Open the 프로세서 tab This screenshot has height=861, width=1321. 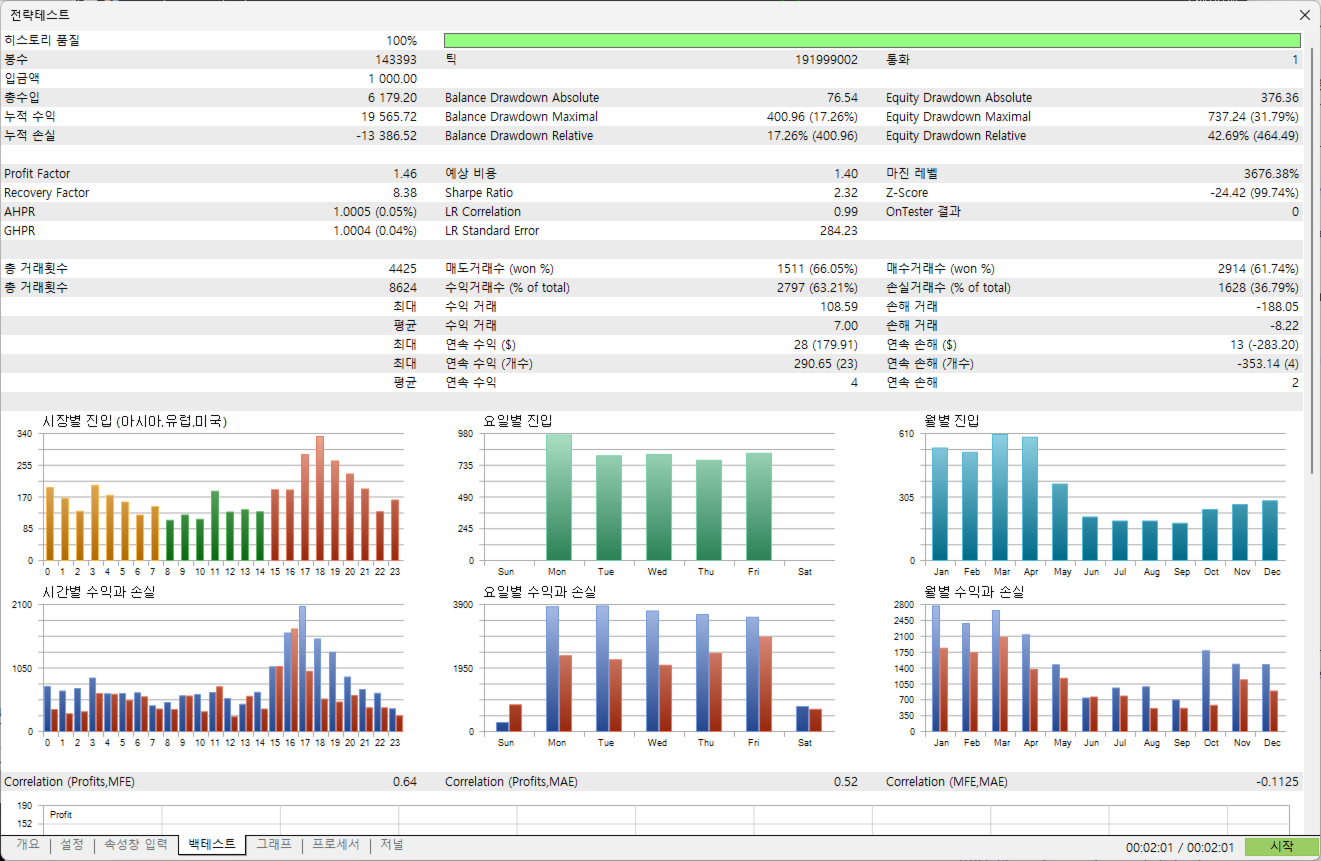point(336,845)
